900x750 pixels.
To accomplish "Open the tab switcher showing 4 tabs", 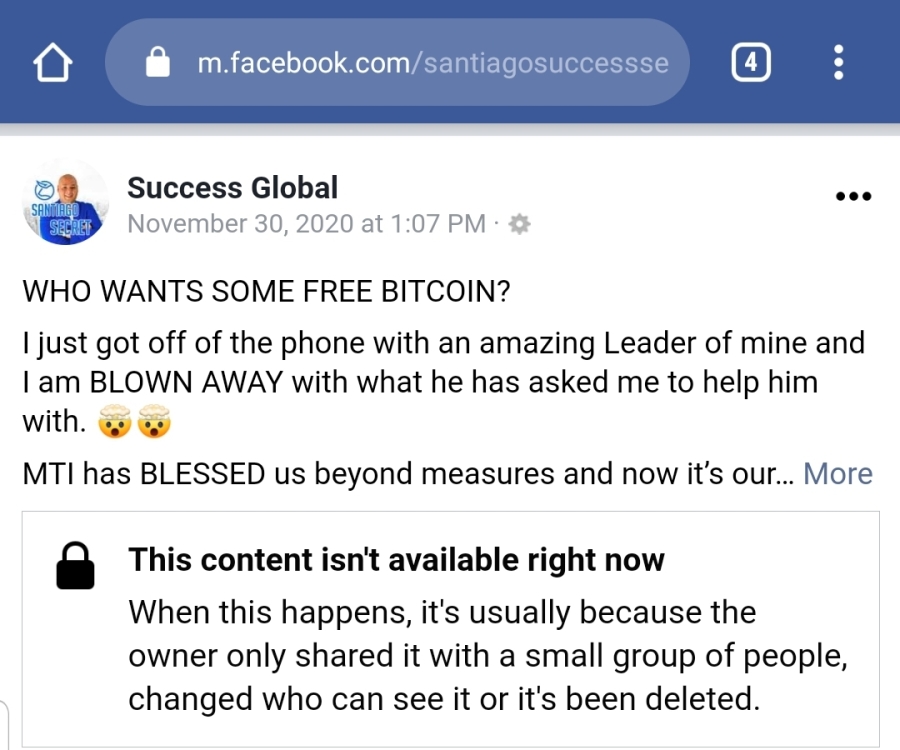I will tap(751, 65).
